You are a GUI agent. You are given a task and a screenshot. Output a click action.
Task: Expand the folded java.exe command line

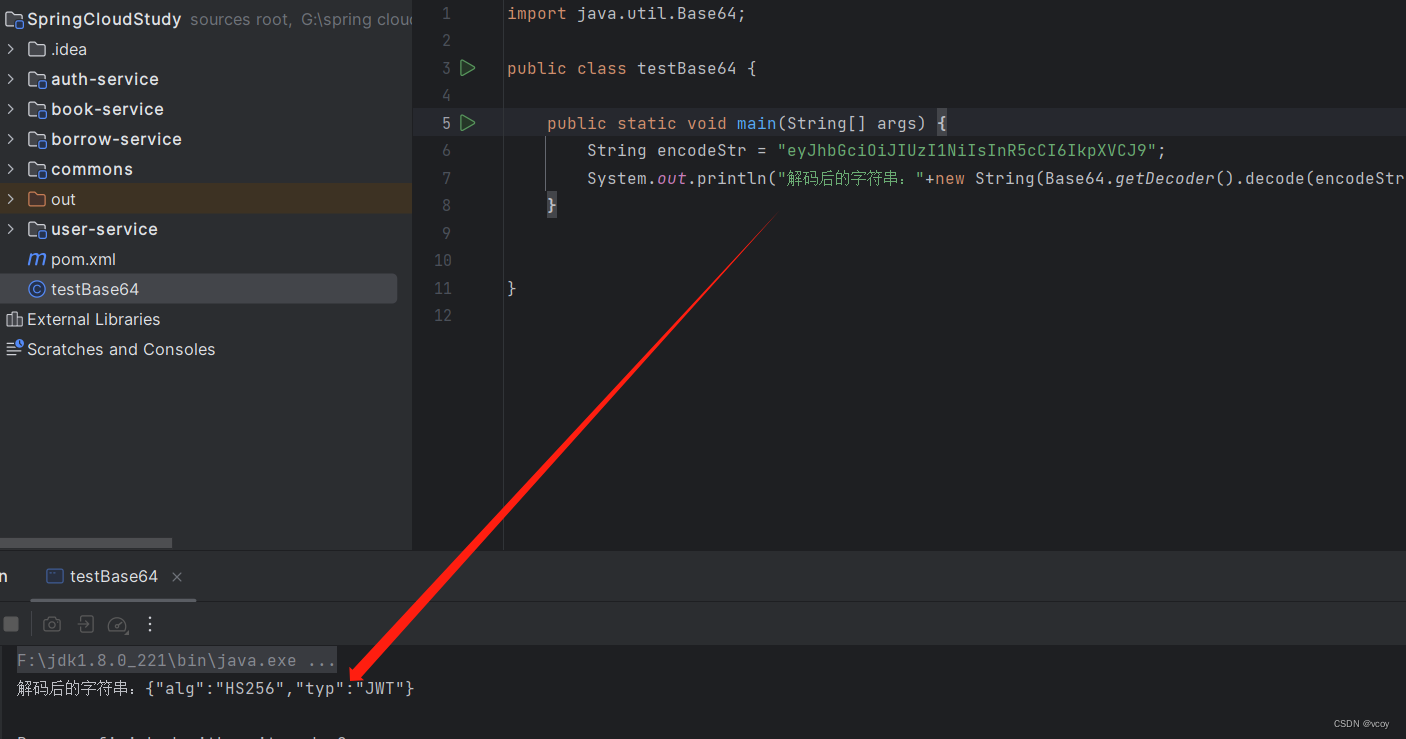(177, 661)
